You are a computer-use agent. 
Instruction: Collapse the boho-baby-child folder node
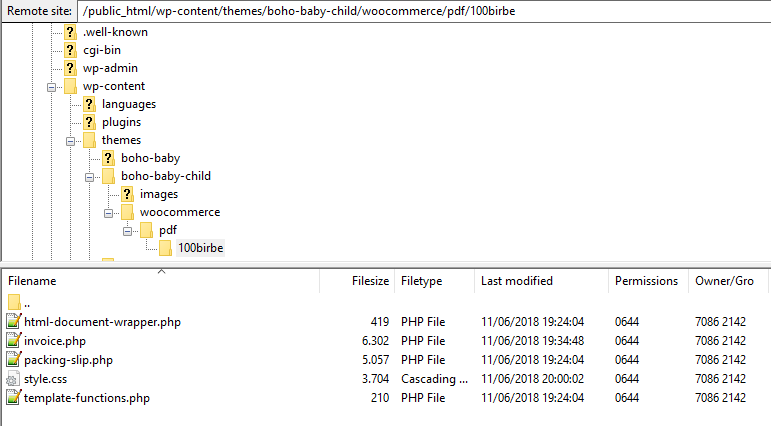(89, 178)
